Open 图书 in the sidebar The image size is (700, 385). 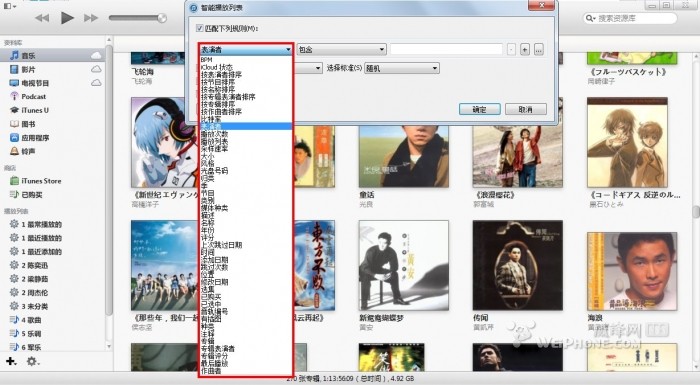28,124
